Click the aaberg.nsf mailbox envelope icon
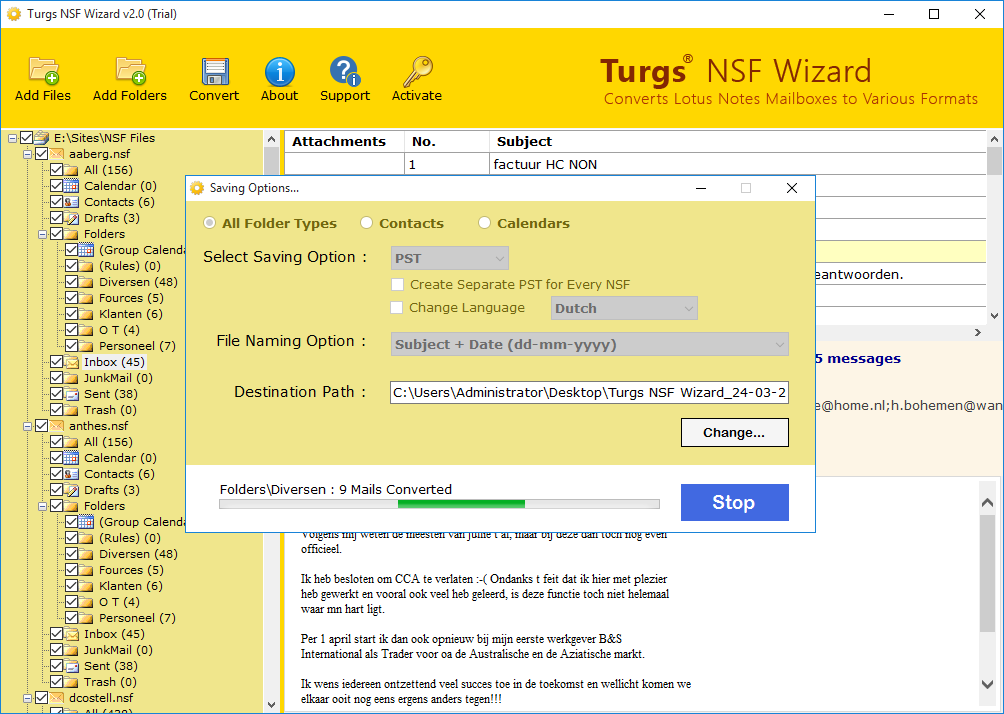The height and width of the screenshot is (714, 1004). (57, 154)
